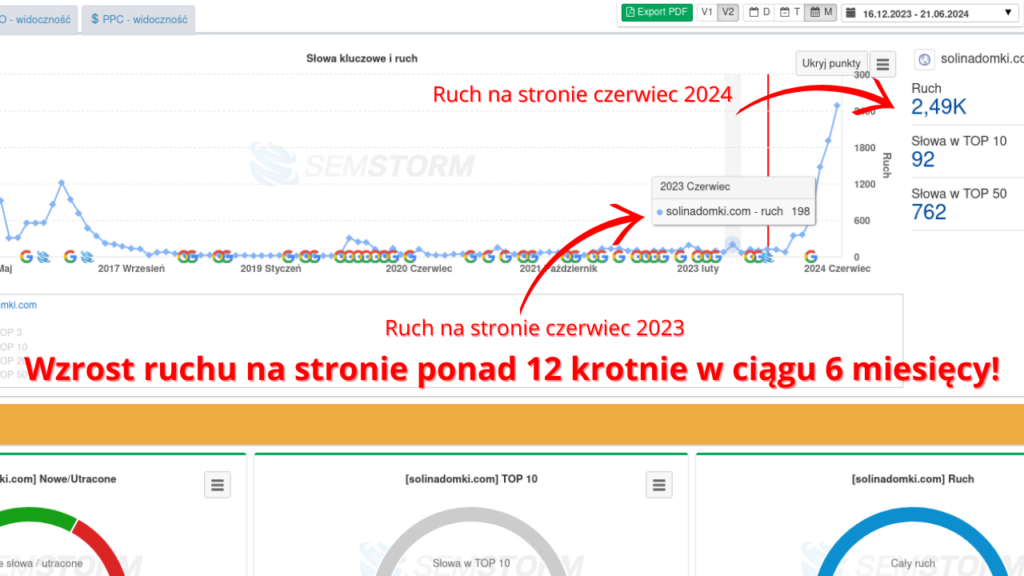Screen dimensions: 1024x576
Task: Open the TOP 10 chart hamburger menu
Action: (x=659, y=484)
